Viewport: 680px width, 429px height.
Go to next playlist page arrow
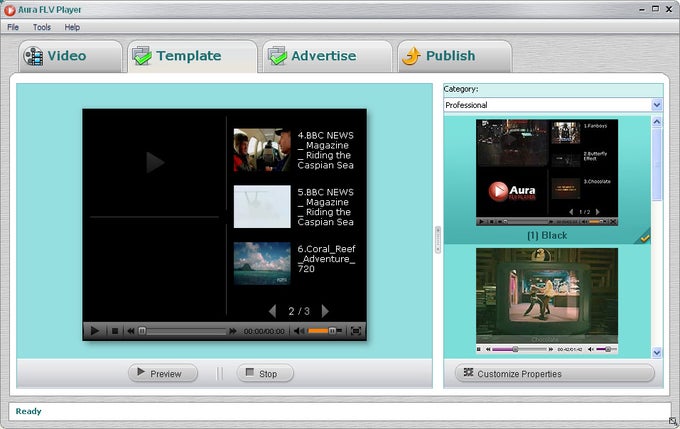coord(324,311)
